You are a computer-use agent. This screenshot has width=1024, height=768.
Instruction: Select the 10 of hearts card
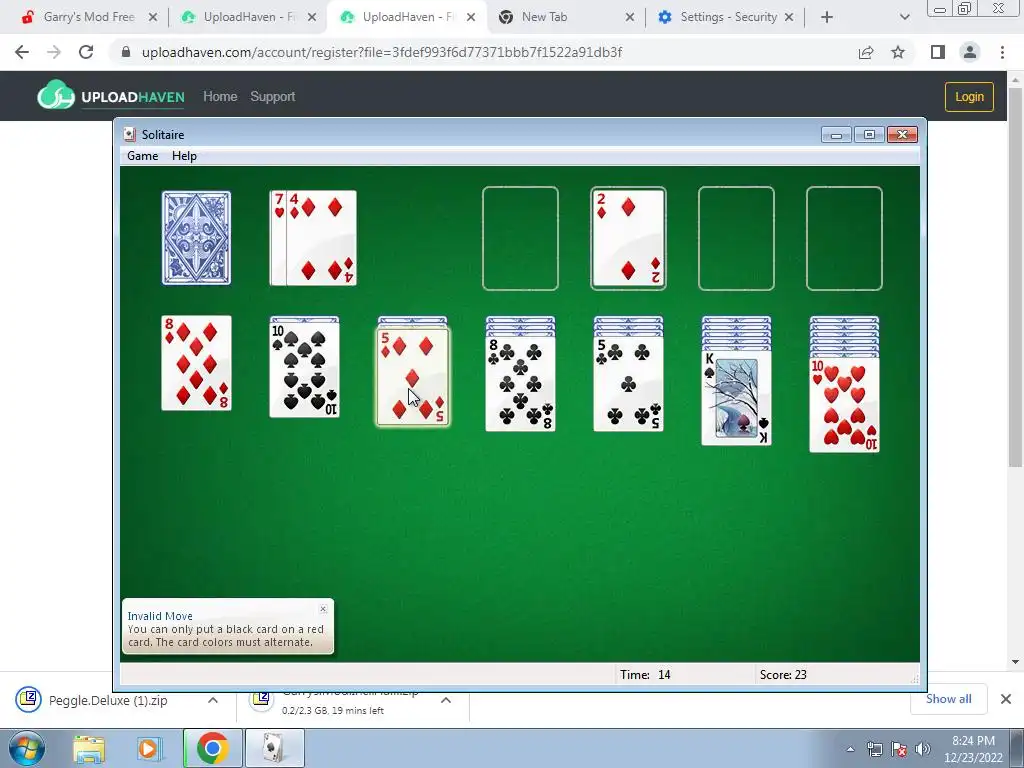844,405
